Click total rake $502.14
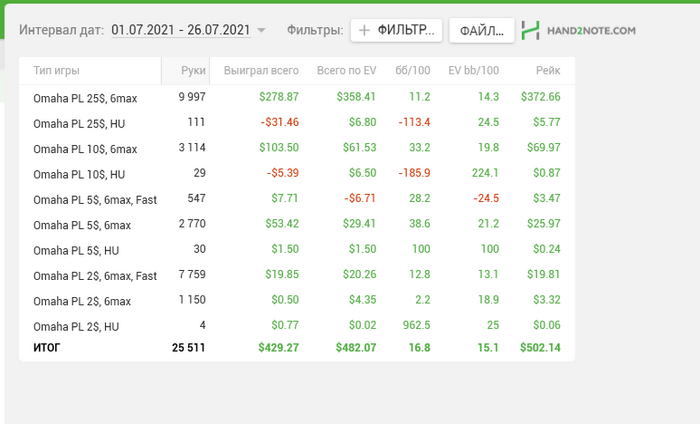 540,348
